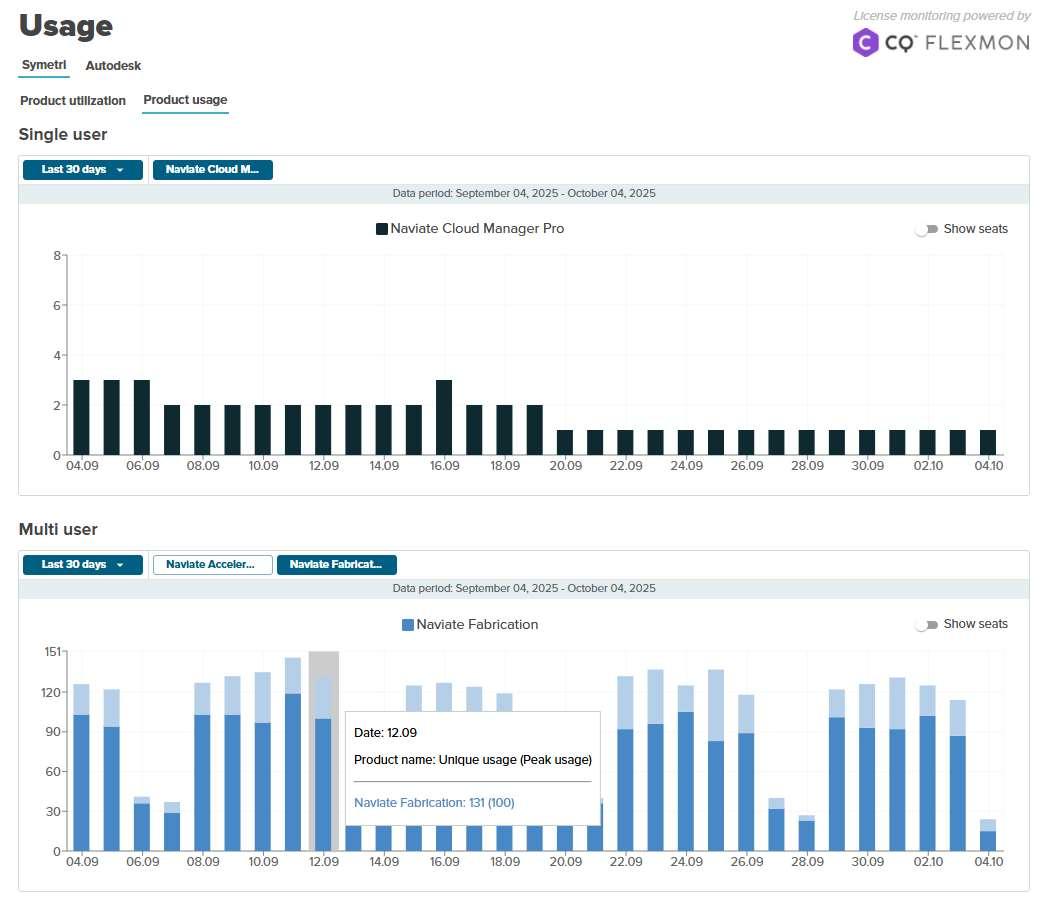Click the 04.10 bar in Multi user chart
This screenshot has width=1053, height=900.
(988, 836)
